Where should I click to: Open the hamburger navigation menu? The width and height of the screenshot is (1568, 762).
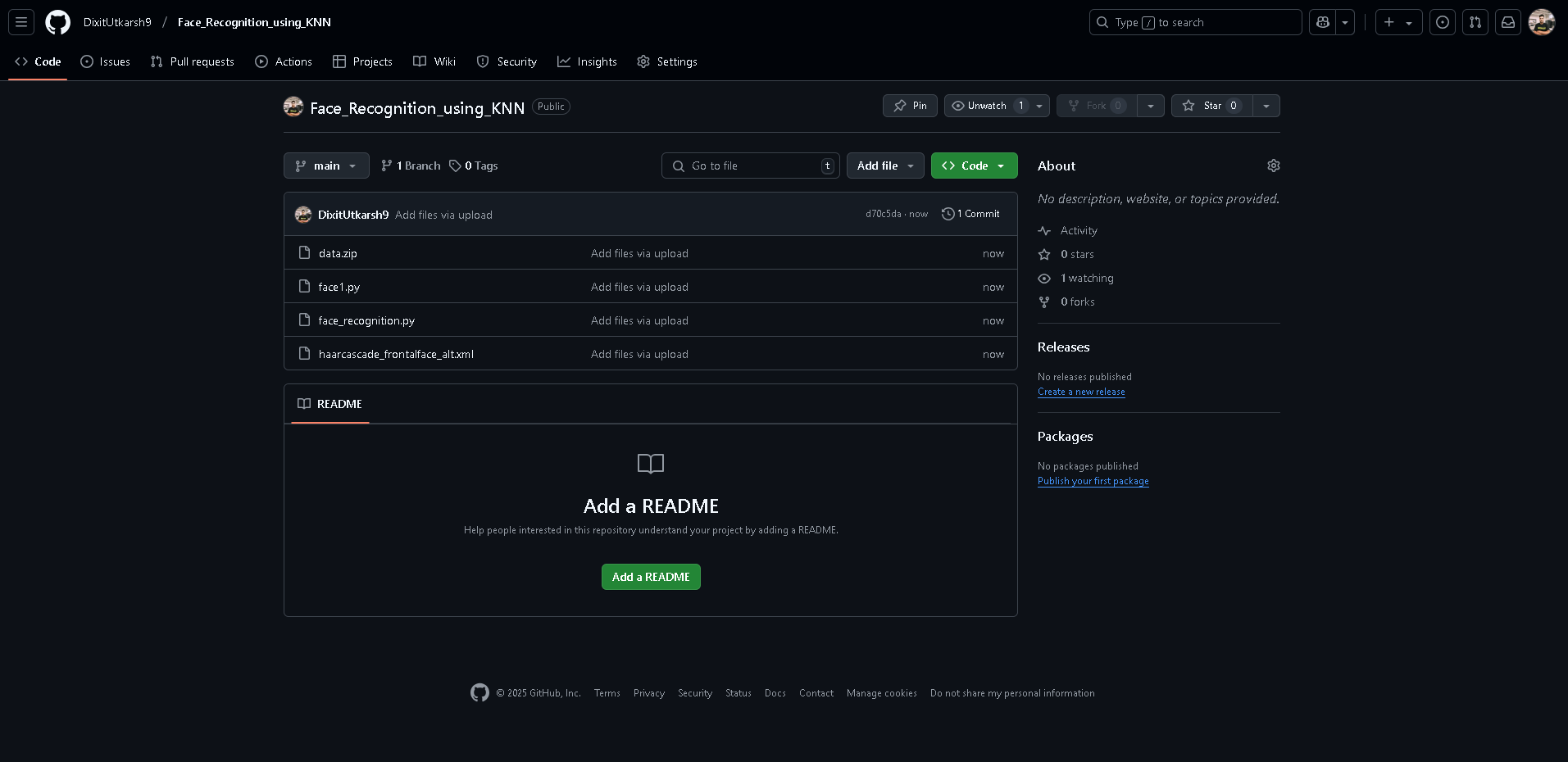point(21,22)
